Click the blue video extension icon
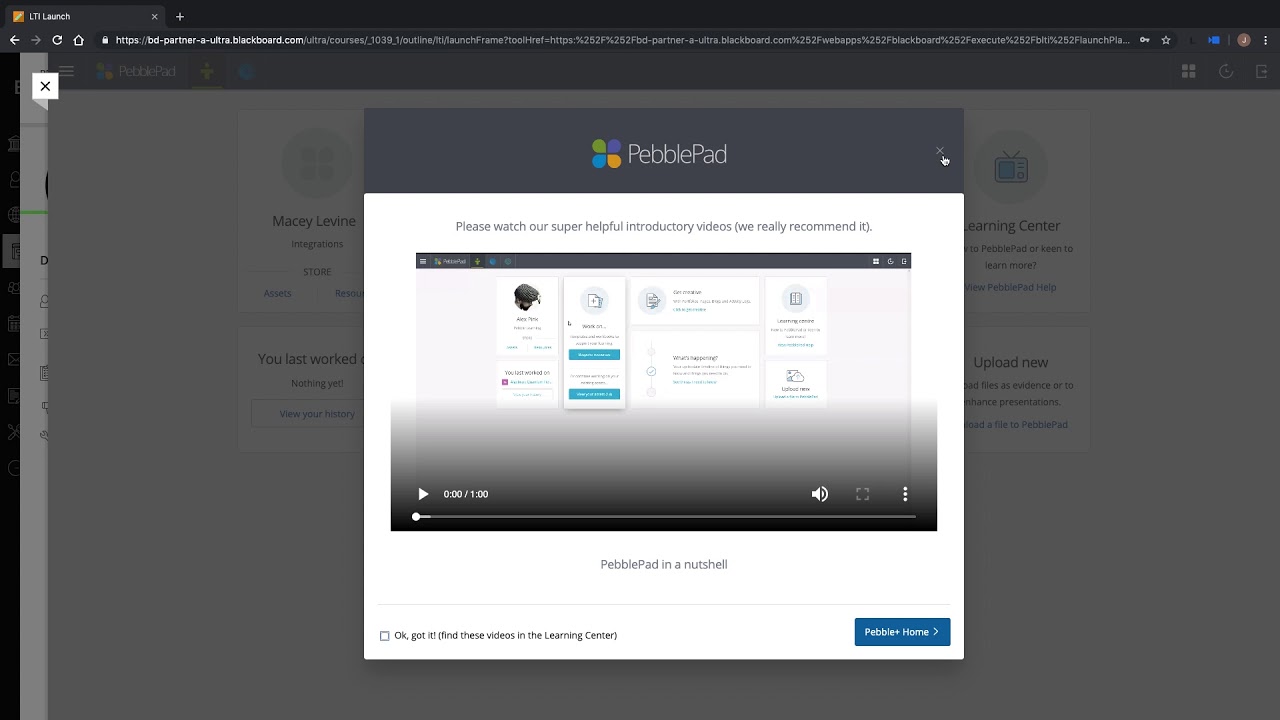This screenshot has height=720, width=1280. tap(1214, 40)
